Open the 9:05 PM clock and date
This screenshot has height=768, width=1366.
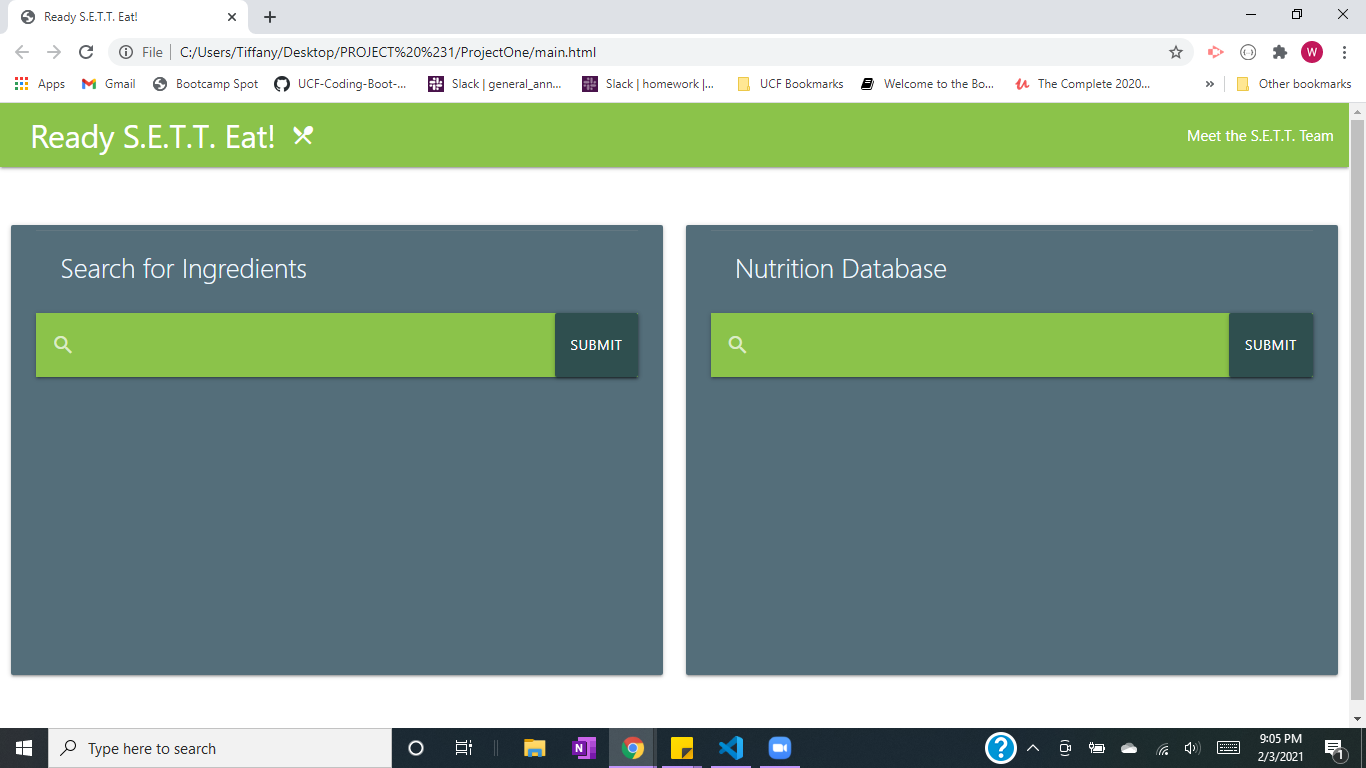(1280, 748)
